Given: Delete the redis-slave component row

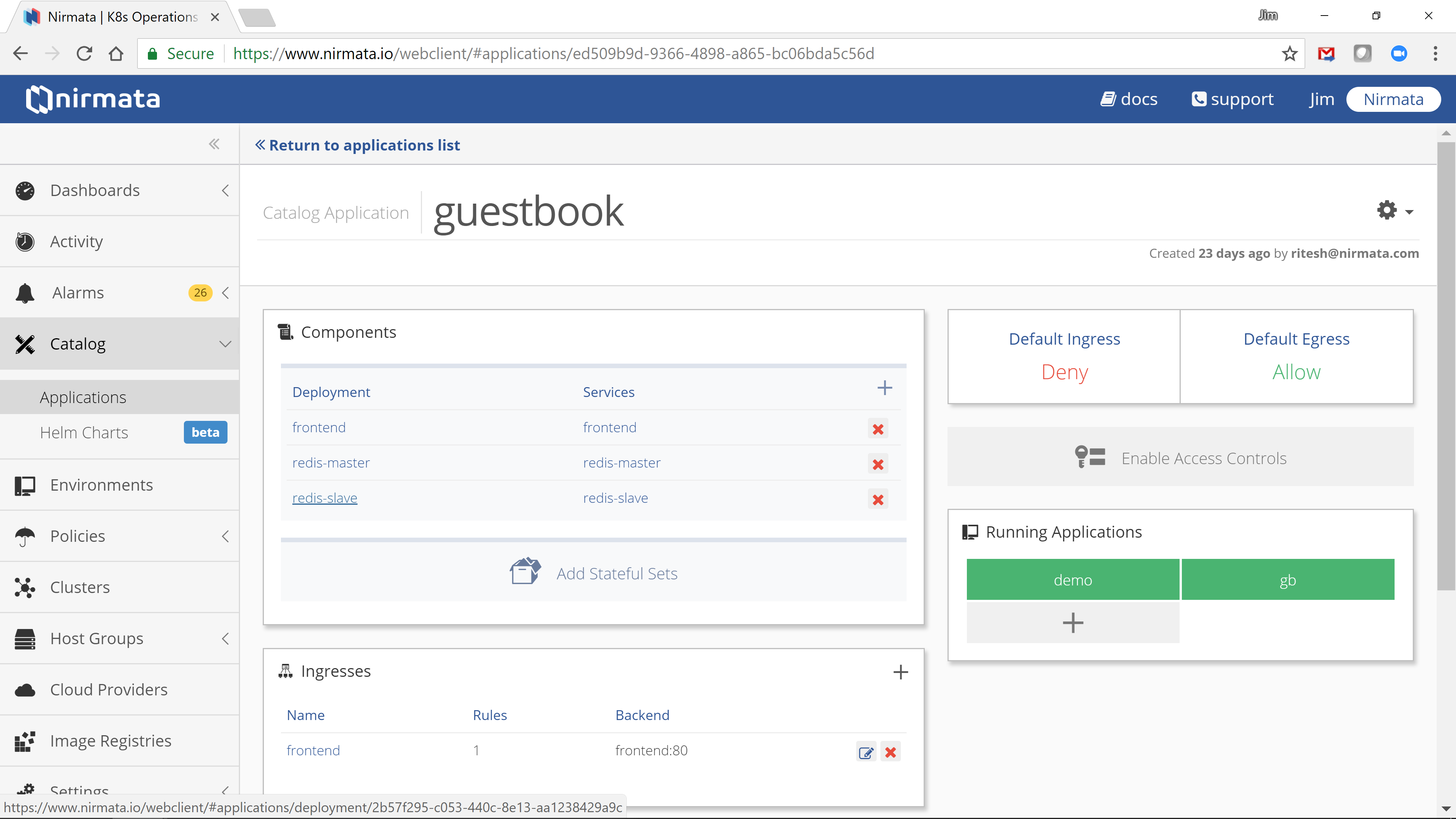Looking at the screenshot, I should (x=878, y=500).
